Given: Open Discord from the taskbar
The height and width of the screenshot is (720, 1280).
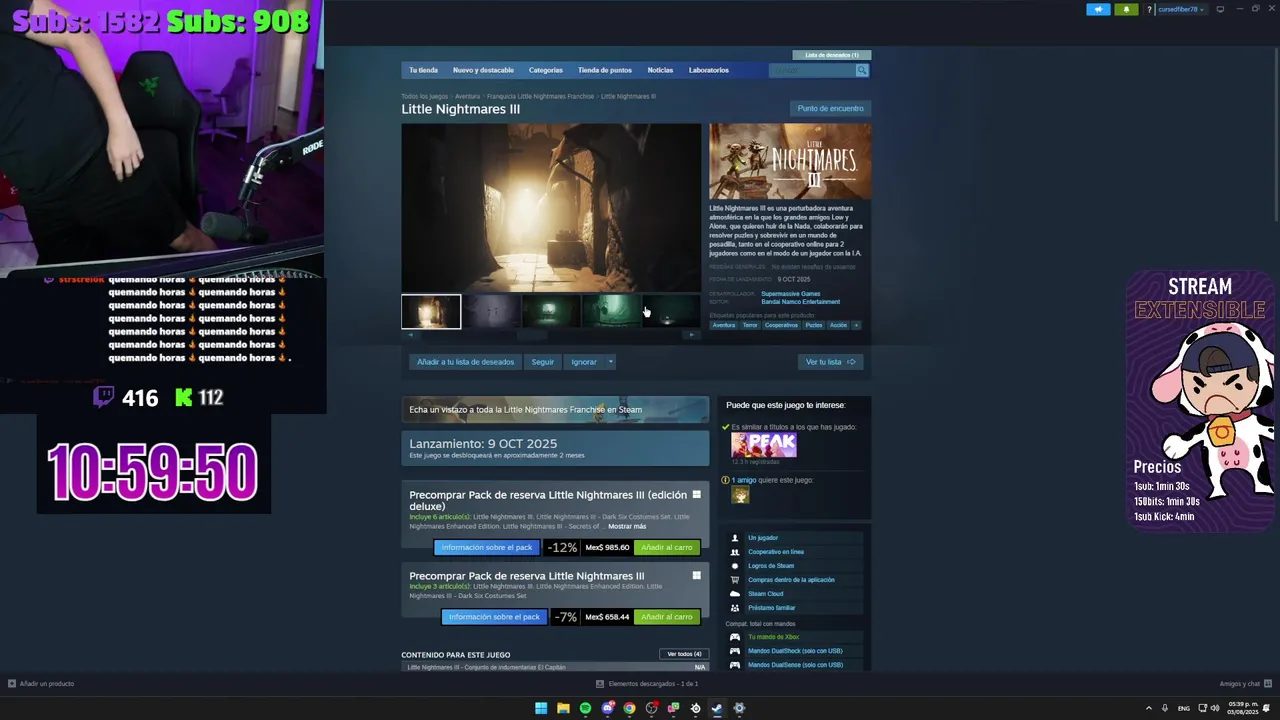Looking at the screenshot, I should click(607, 708).
